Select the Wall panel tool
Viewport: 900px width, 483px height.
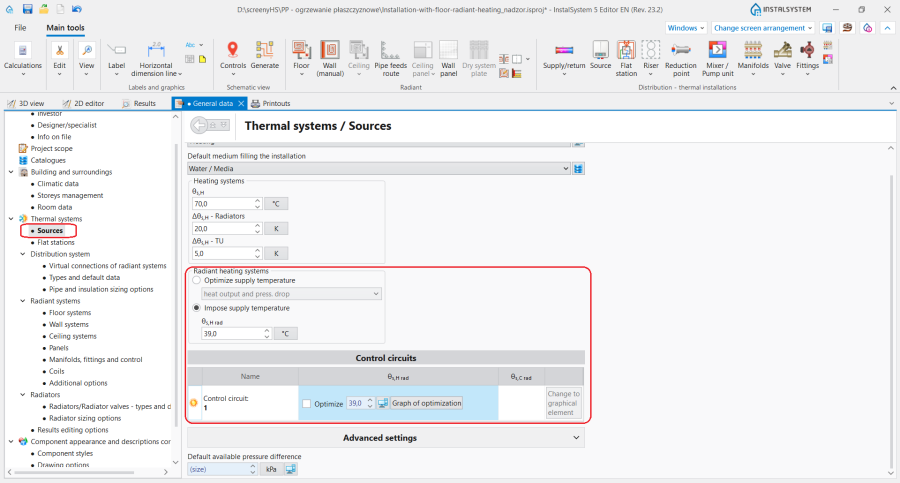(448, 59)
